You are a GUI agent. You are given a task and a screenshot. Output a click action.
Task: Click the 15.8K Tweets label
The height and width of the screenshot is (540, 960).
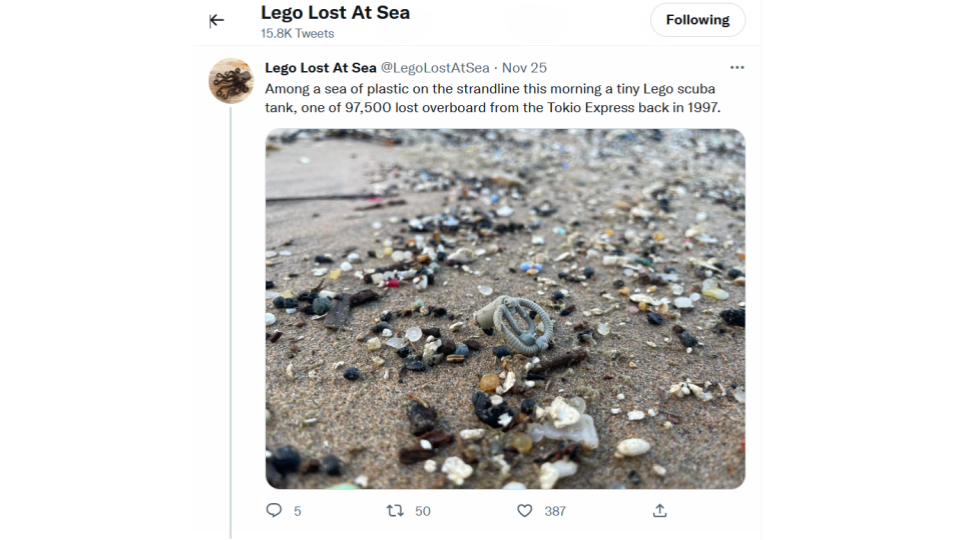tap(297, 34)
